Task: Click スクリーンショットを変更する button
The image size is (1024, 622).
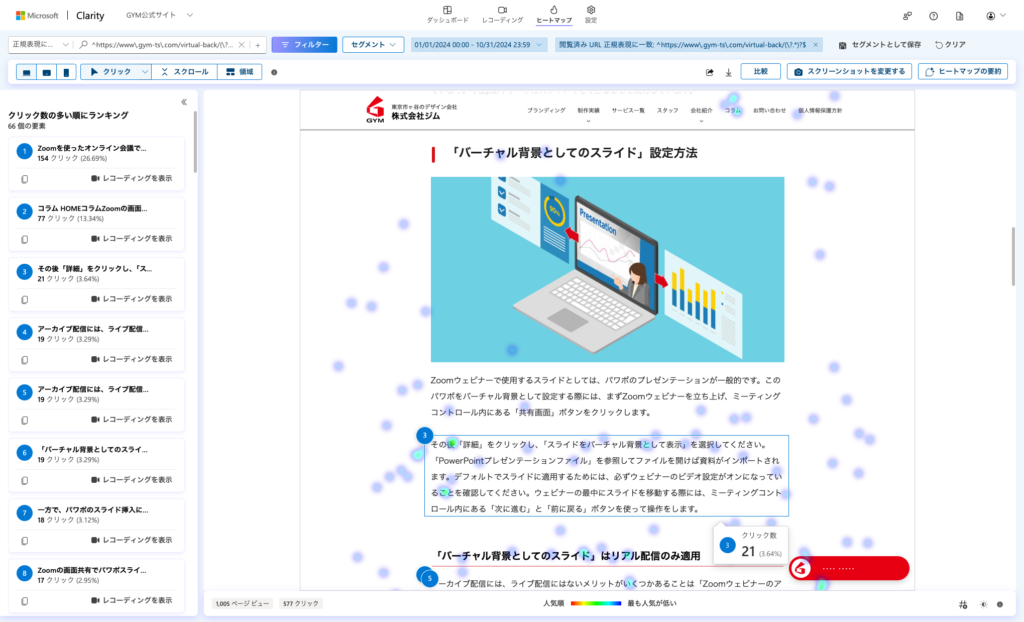Action: click(x=850, y=71)
